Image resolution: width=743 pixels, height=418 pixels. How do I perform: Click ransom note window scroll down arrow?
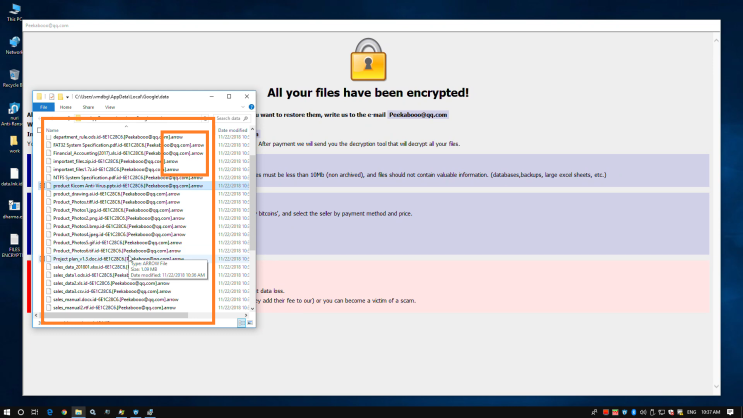[x=716, y=386]
